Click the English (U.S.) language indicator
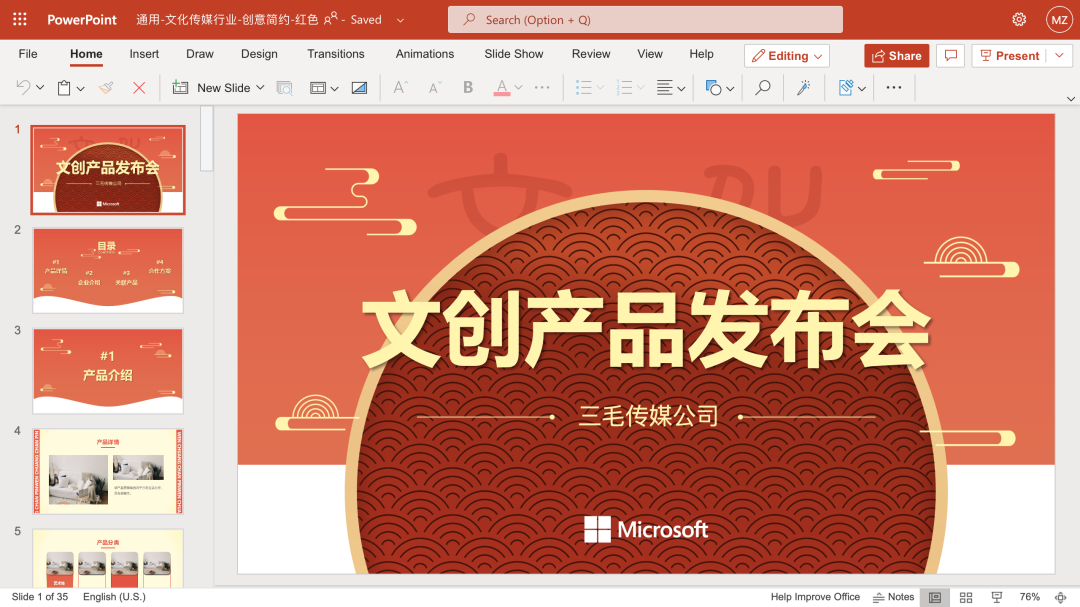Viewport: 1080px width, 607px height. tap(114, 597)
